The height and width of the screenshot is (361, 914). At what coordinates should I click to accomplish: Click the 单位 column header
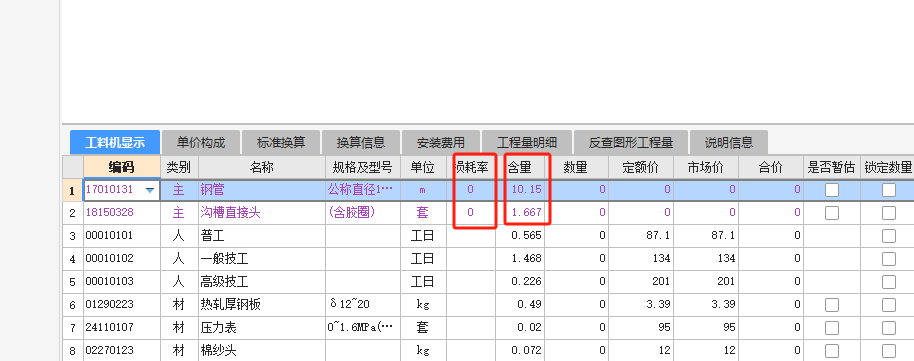click(x=423, y=167)
